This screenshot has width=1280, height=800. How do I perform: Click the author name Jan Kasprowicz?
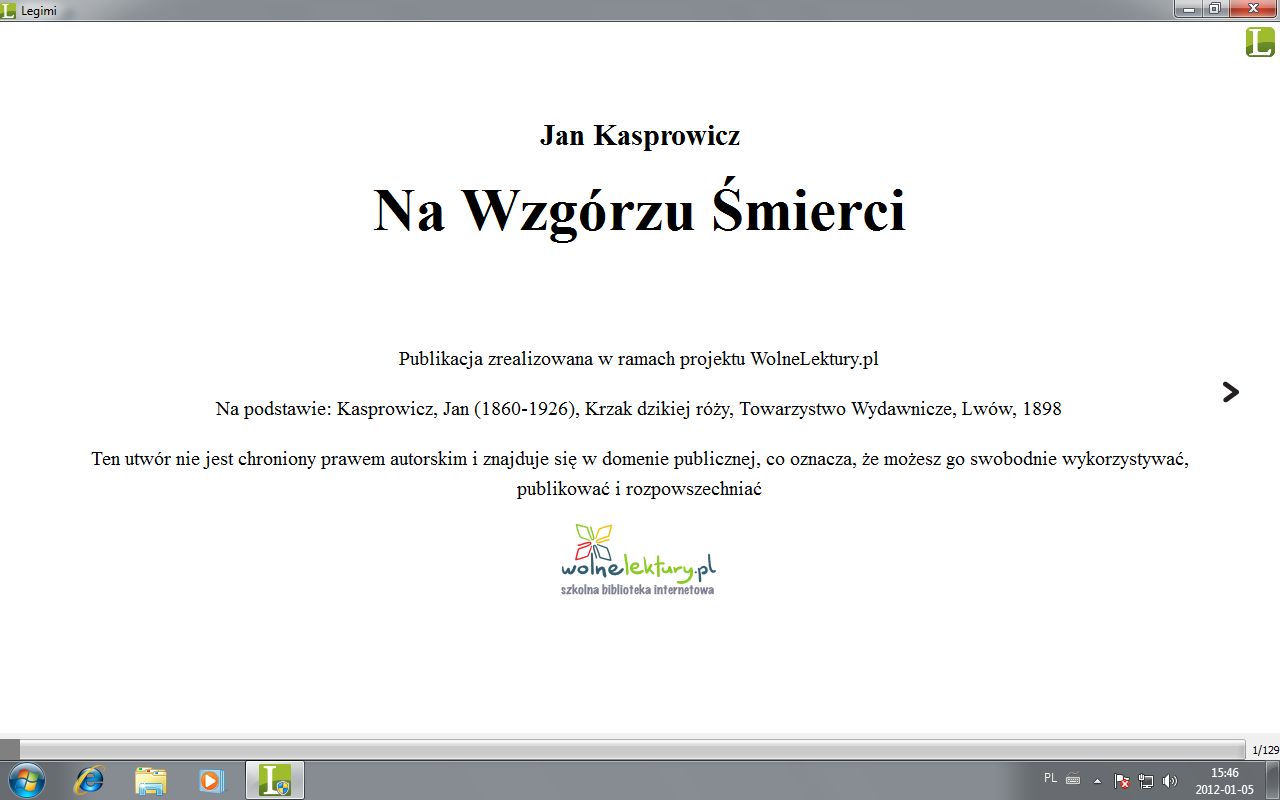point(640,135)
